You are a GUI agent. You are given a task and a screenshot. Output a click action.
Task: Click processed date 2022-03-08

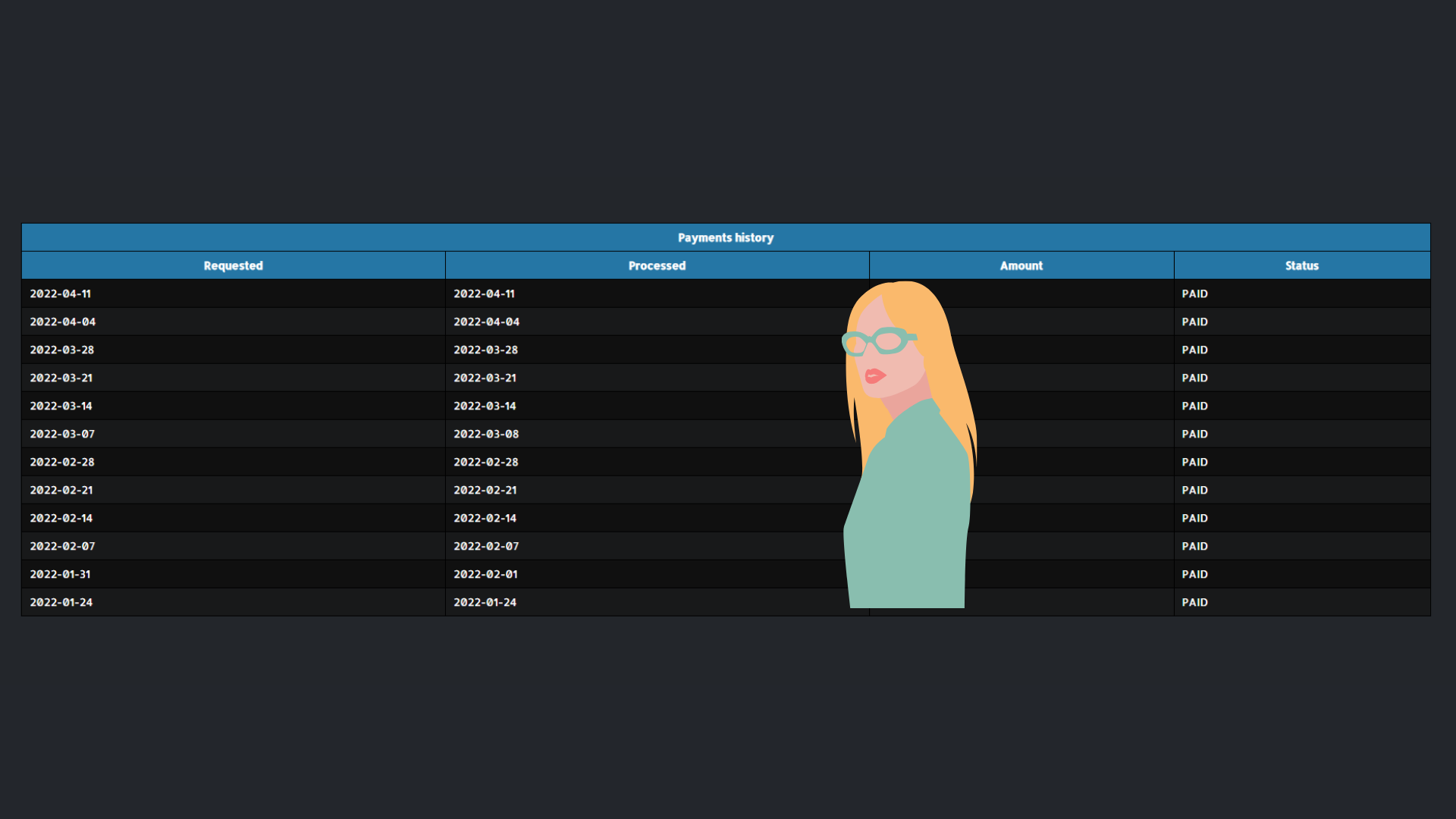click(486, 434)
